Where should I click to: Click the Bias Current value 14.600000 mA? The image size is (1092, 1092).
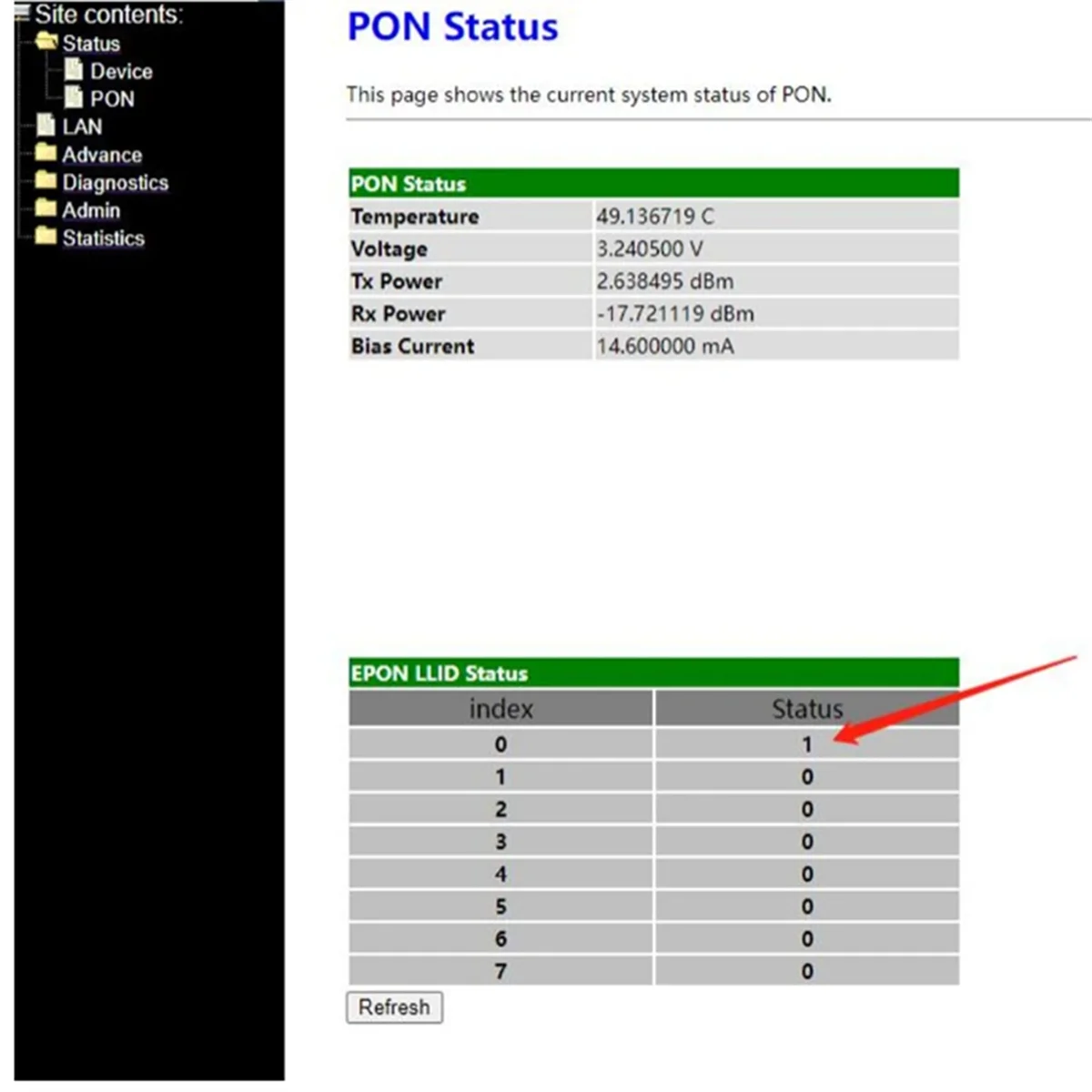coord(665,346)
